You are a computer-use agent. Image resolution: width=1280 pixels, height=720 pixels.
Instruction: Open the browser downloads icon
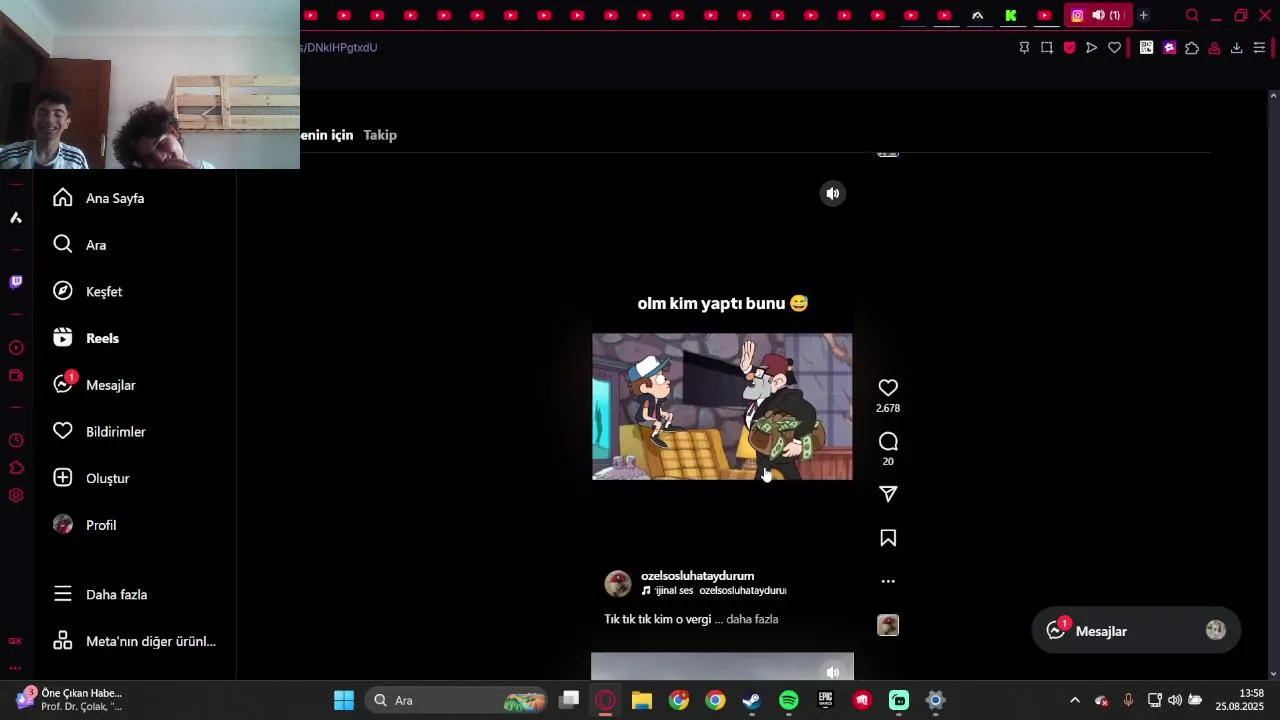1236,47
